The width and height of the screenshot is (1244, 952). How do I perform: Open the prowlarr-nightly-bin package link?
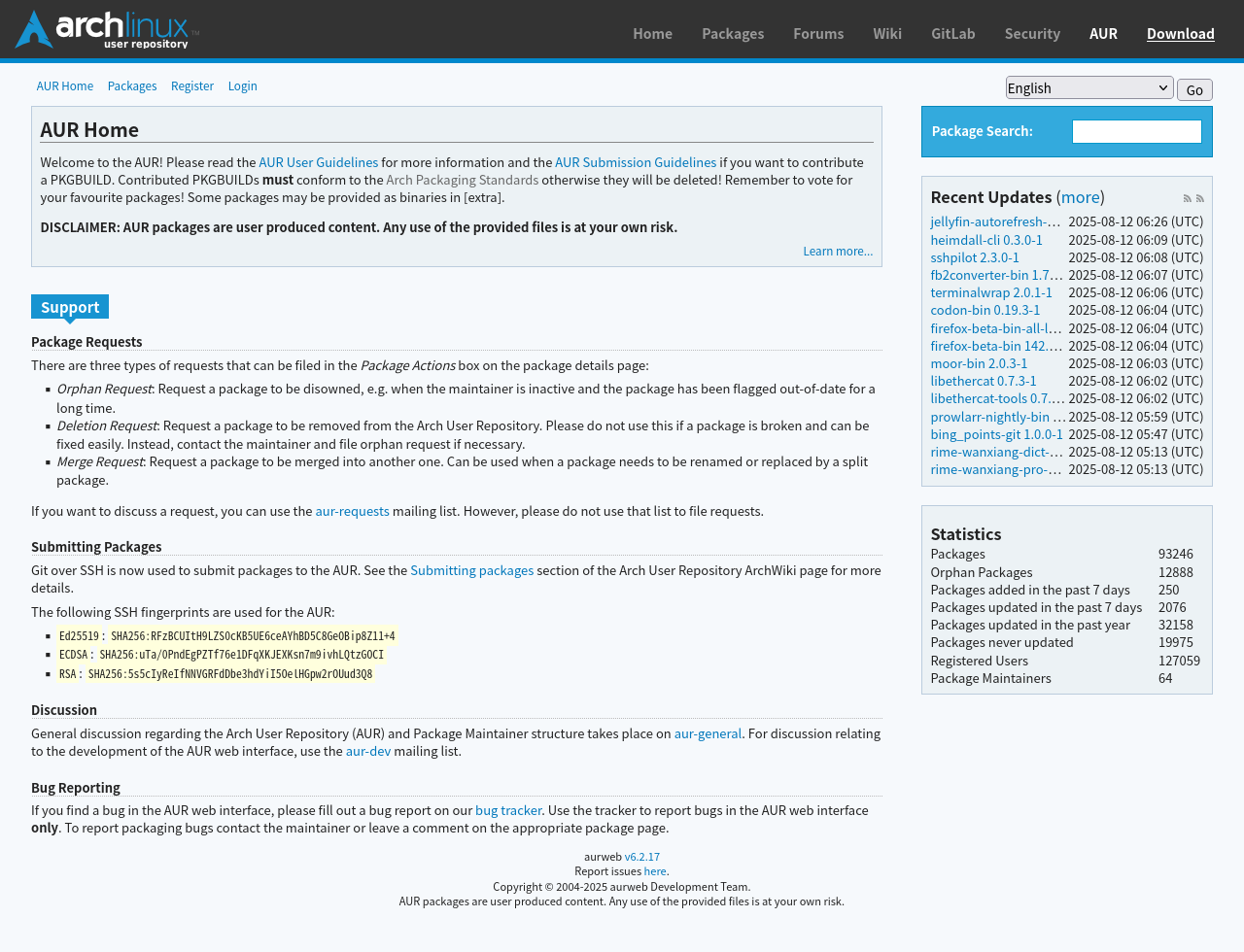click(x=998, y=417)
